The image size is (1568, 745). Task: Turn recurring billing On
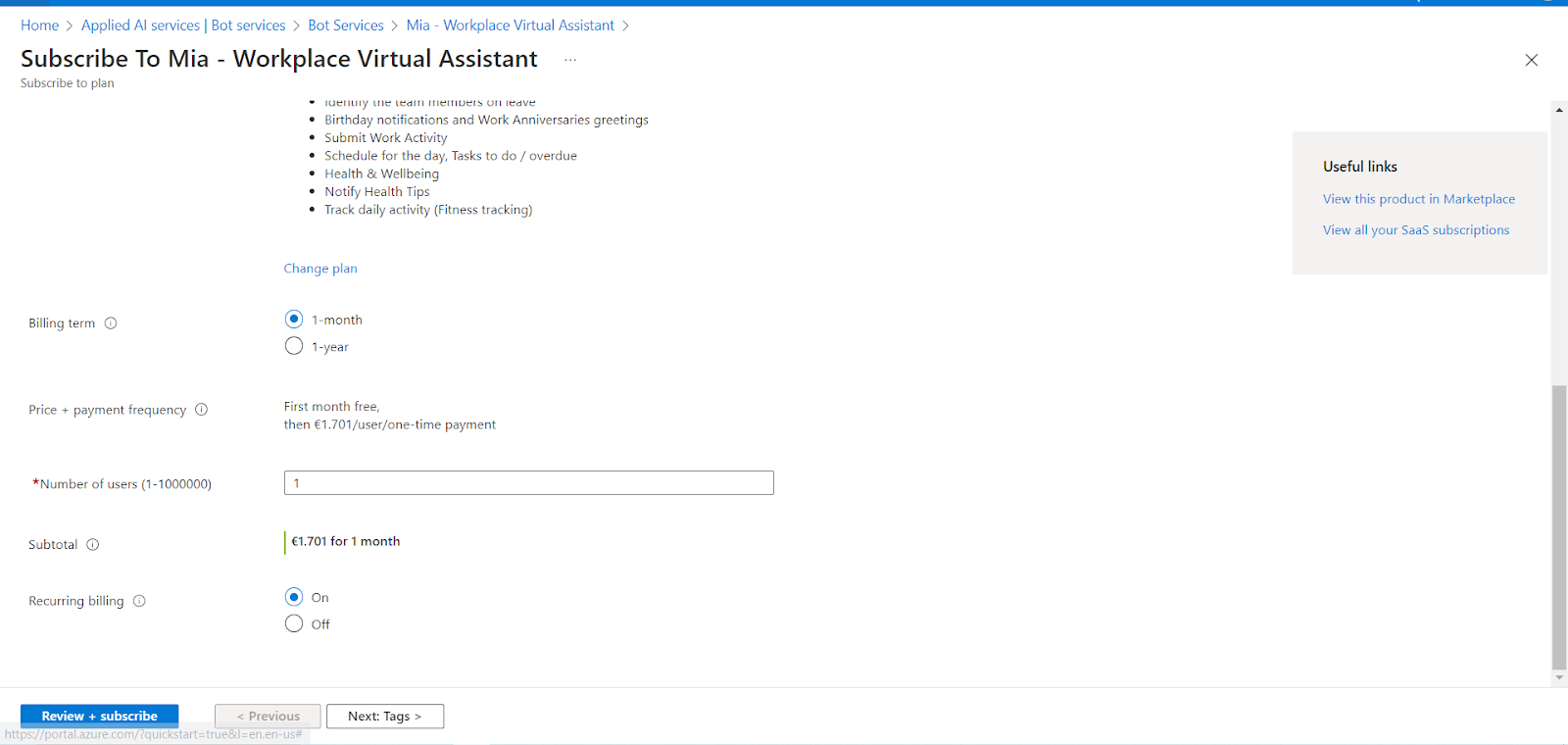point(294,597)
